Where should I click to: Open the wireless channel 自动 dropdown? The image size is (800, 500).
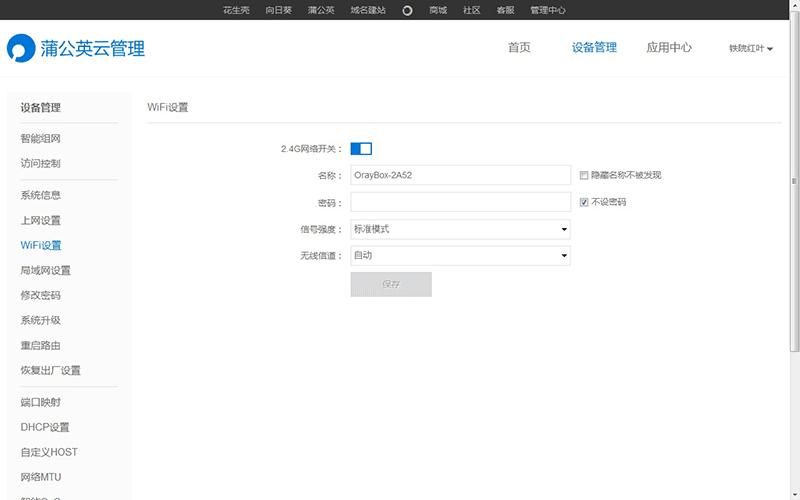[460, 256]
